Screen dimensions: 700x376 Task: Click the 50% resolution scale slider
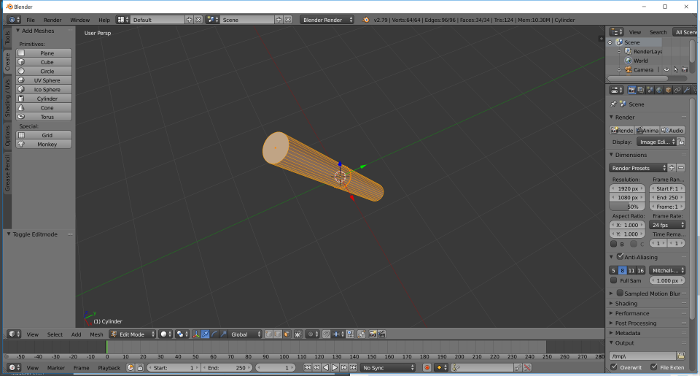tap(628, 206)
